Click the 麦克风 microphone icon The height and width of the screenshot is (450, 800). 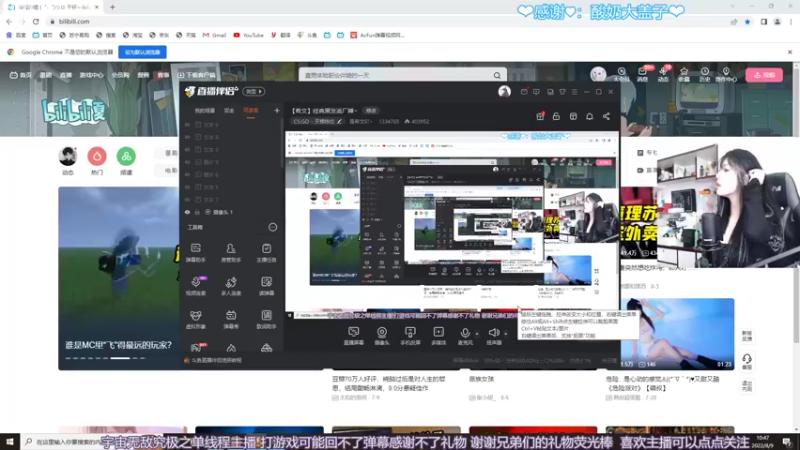pyautogui.click(x=465, y=333)
